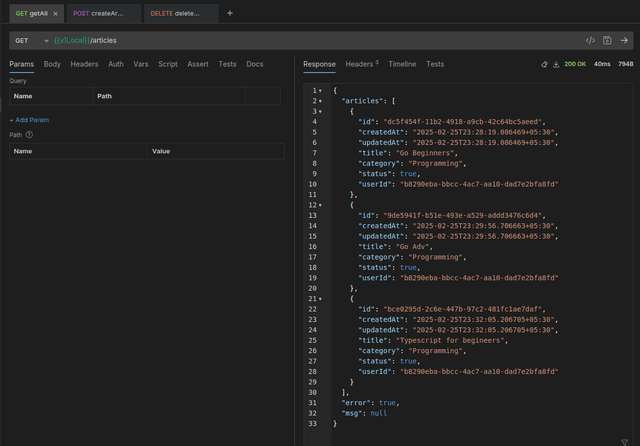Image resolution: width=640 pixels, height=446 pixels.
Task: Open a new request tab with plus
Action: tap(230, 13)
